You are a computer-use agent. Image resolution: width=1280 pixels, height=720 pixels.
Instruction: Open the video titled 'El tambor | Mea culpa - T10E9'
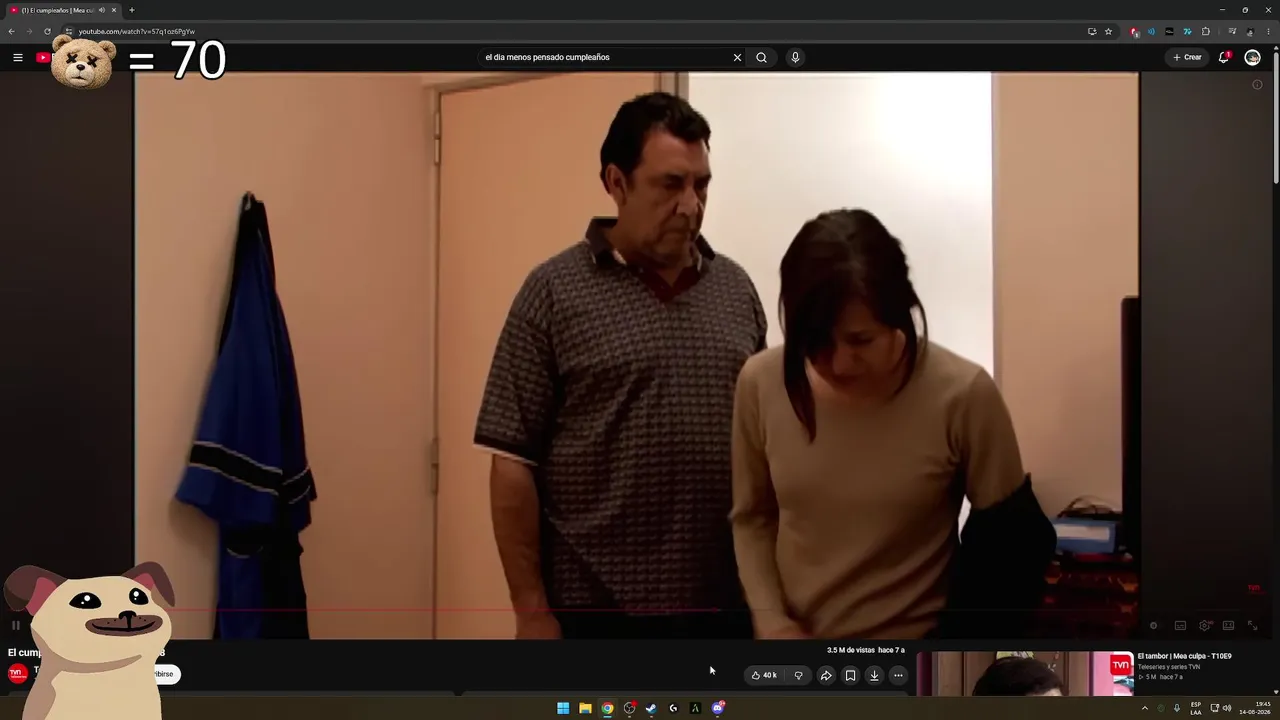coord(1184,656)
